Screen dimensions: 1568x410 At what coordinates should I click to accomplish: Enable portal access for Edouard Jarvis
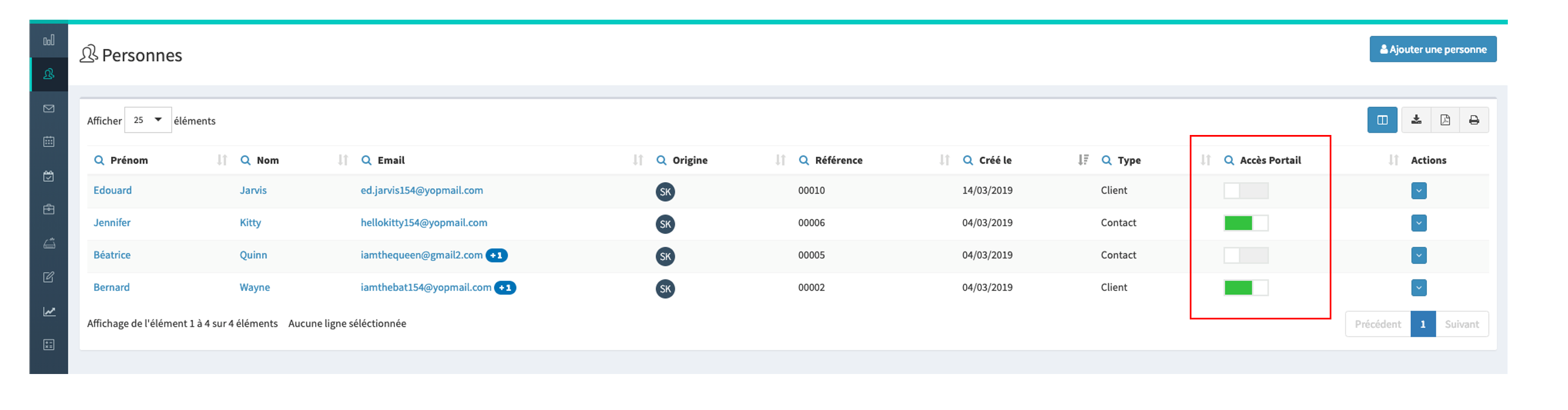(x=1246, y=191)
